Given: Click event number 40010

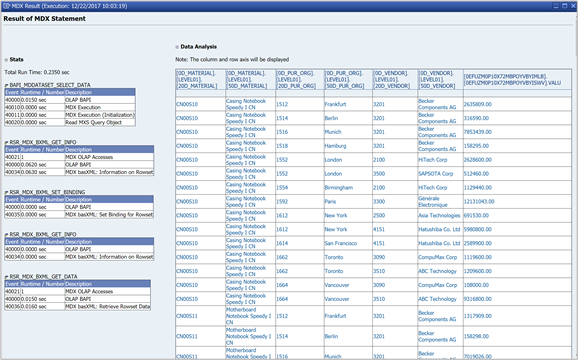Looking at the screenshot, I should (13, 108).
